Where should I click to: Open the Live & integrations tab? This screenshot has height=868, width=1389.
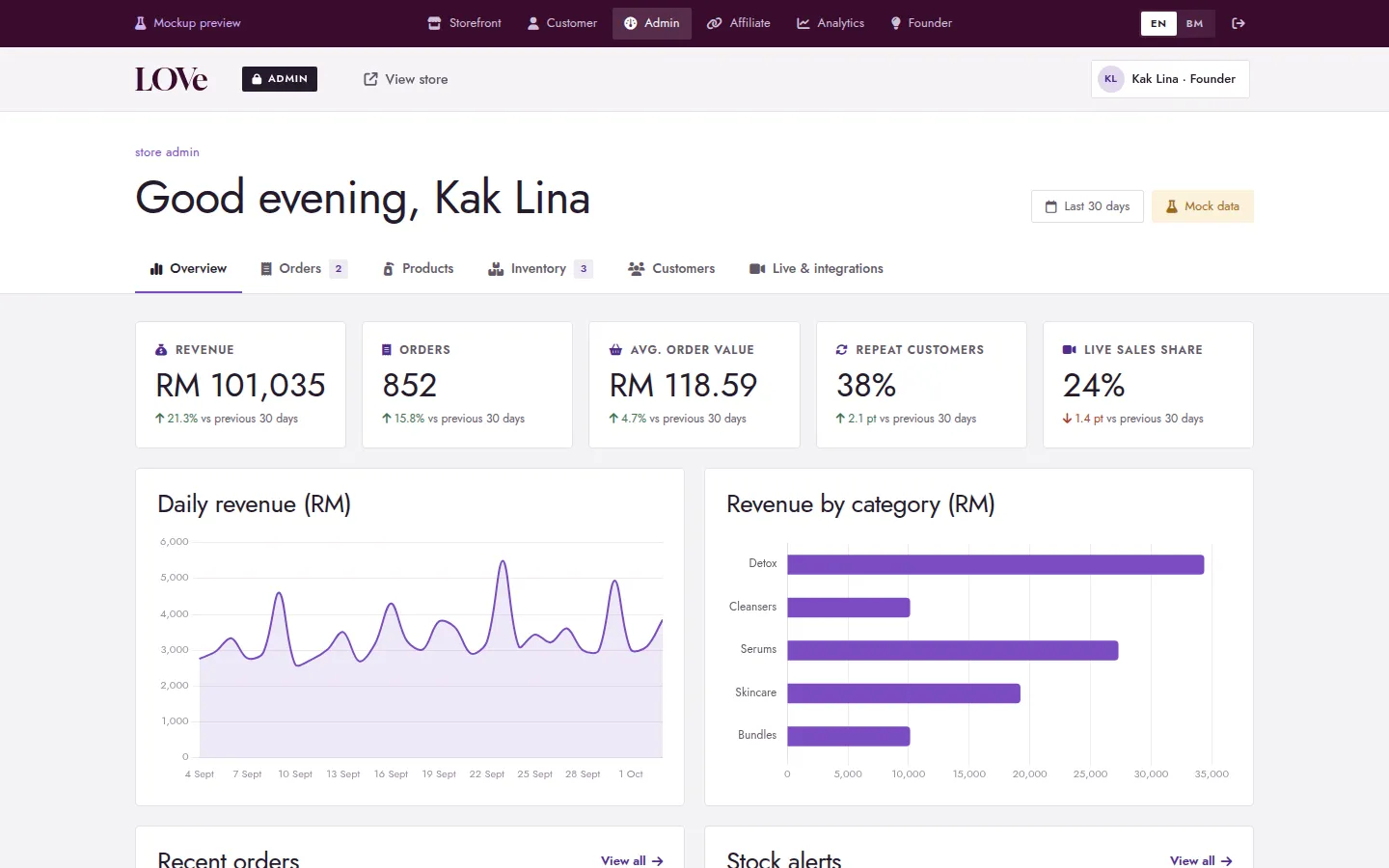[816, 269]
